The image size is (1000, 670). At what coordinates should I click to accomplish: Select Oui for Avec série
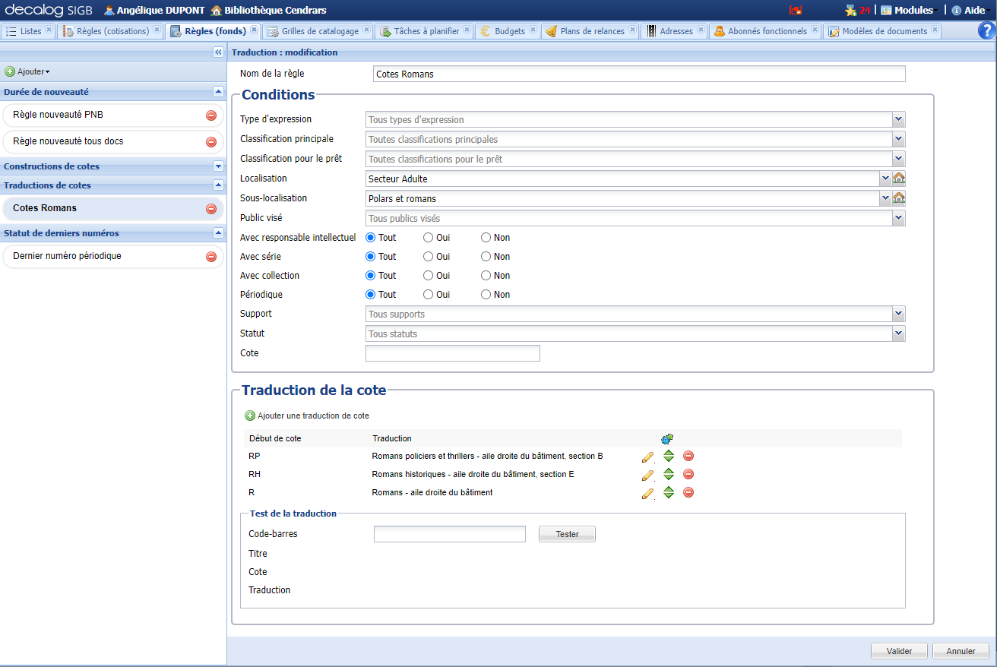pos(428,257)
